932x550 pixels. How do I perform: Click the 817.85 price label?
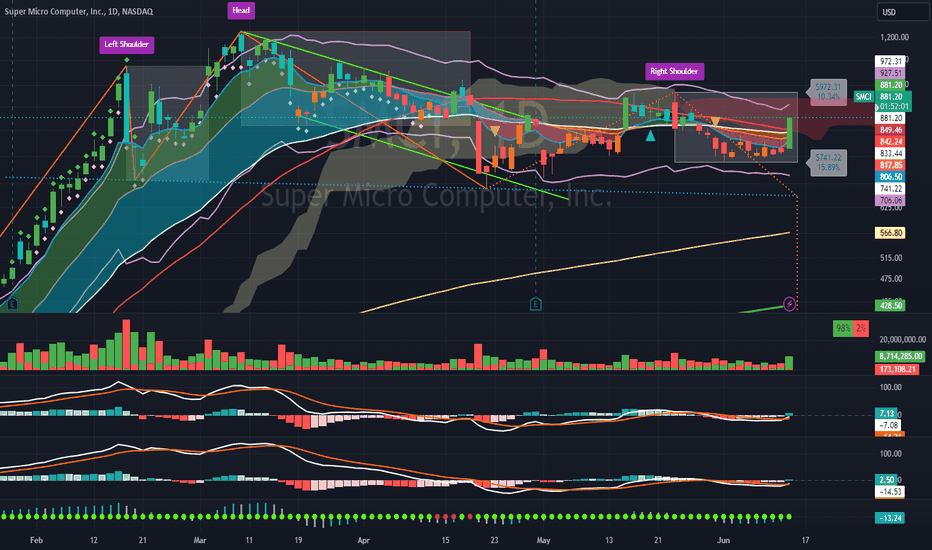click(x=890, y=165)
